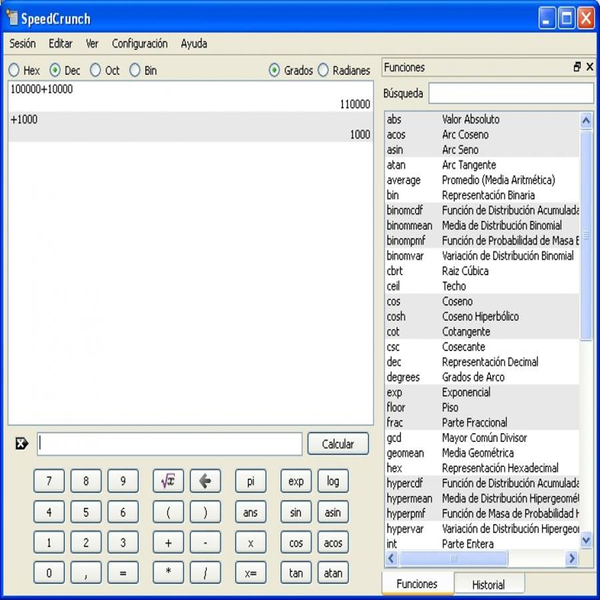The width and height of the screenshot is (600, 600).
Task: Open the Ayuda menu
Action: 194,44
